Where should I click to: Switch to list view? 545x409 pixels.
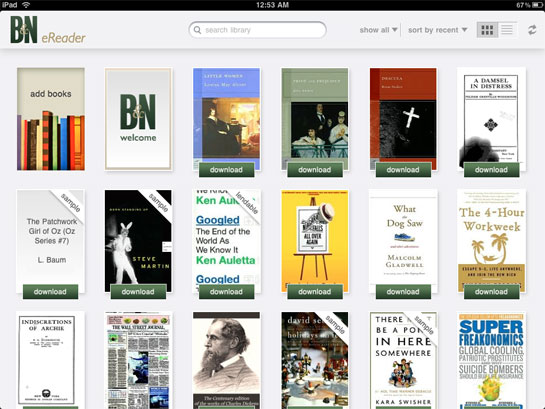(x=507, y=30)
